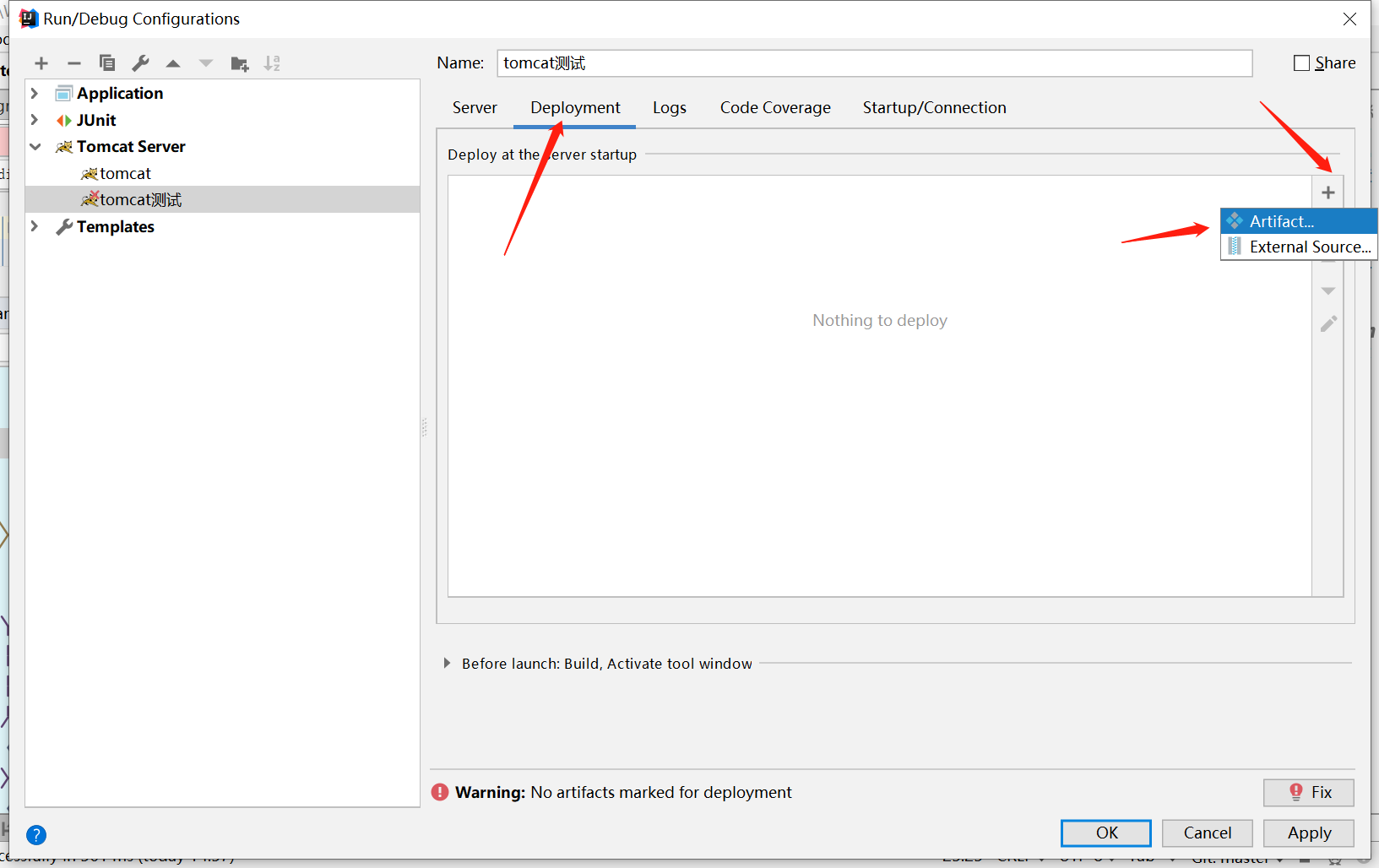The image size is (1379, 868).
Task: Open the Code Coverage tab
Action: pos(775,108)
